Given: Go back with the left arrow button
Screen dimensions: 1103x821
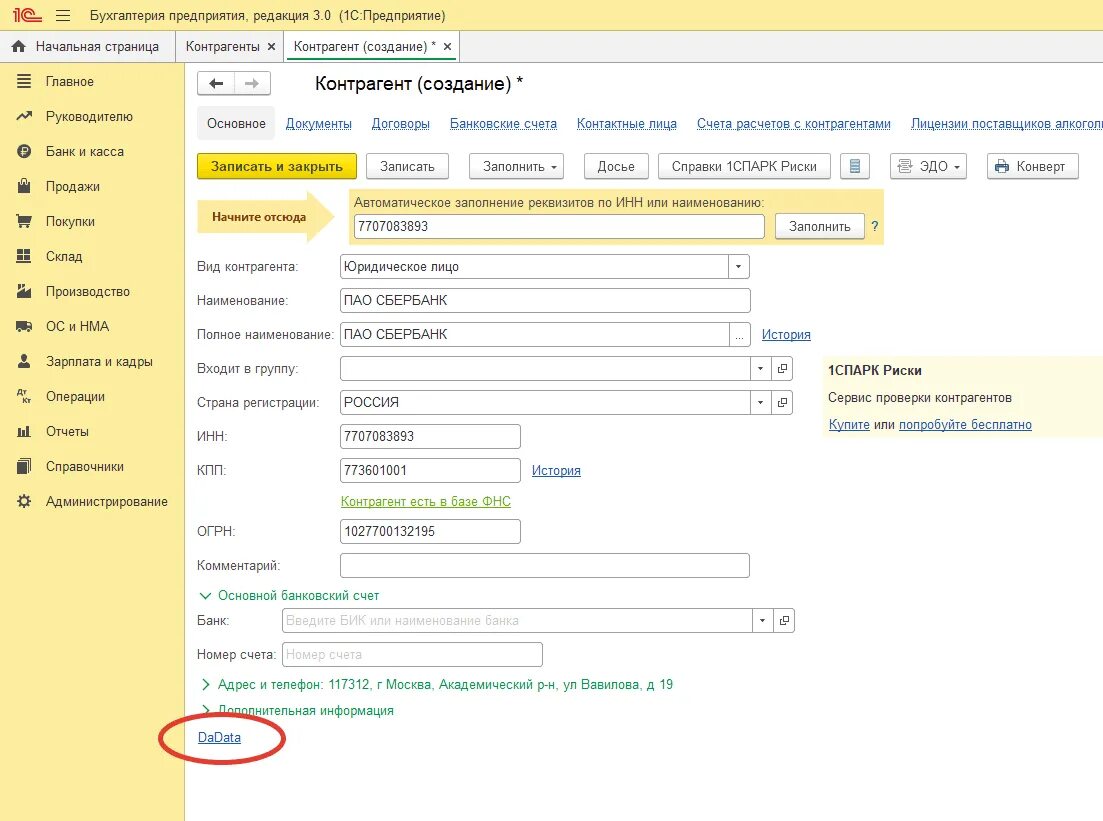Looking at the screenshot, I should (x=216, y=84).
